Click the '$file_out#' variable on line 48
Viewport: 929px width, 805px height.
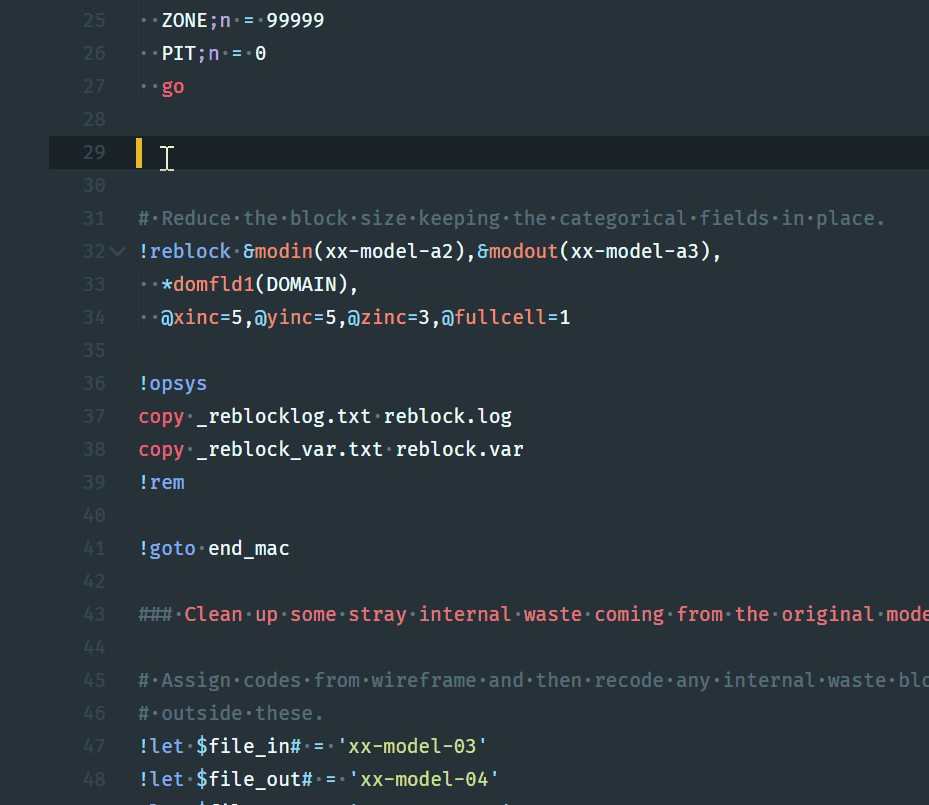tap(254, 779)
